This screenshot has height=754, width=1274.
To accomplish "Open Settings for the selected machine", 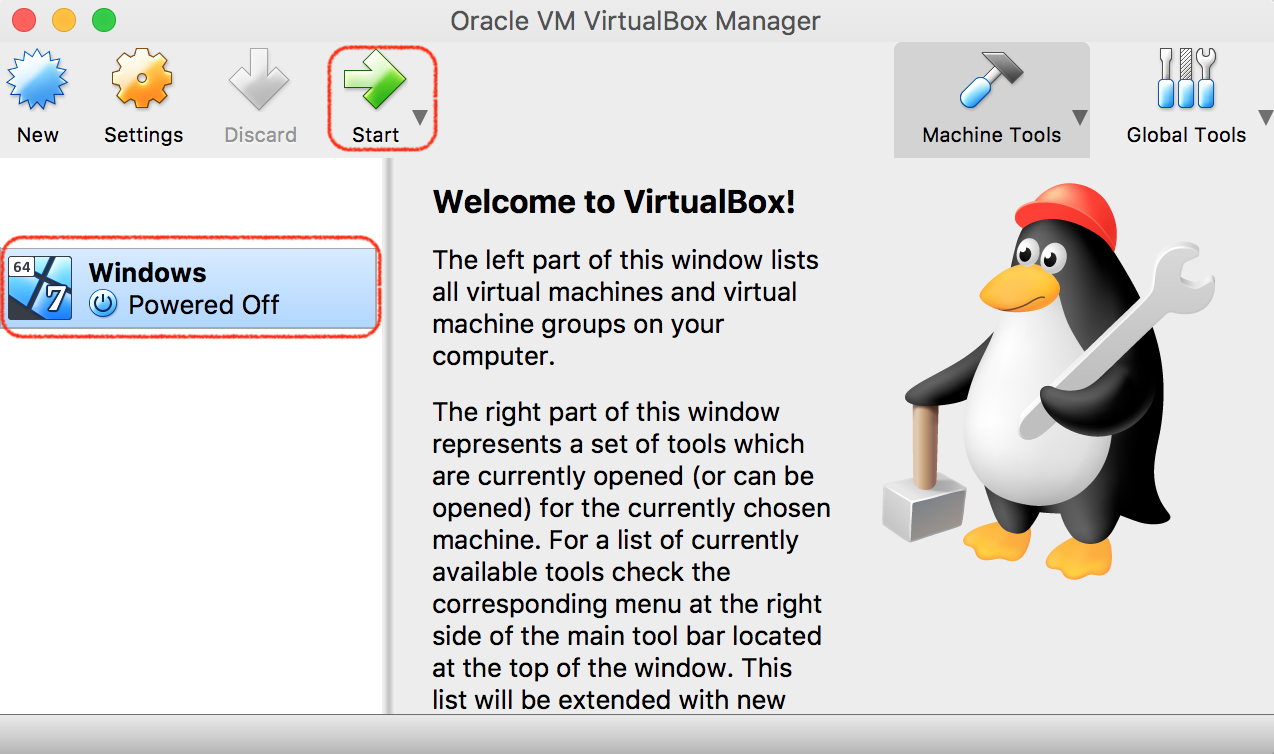I will point(143,98).
